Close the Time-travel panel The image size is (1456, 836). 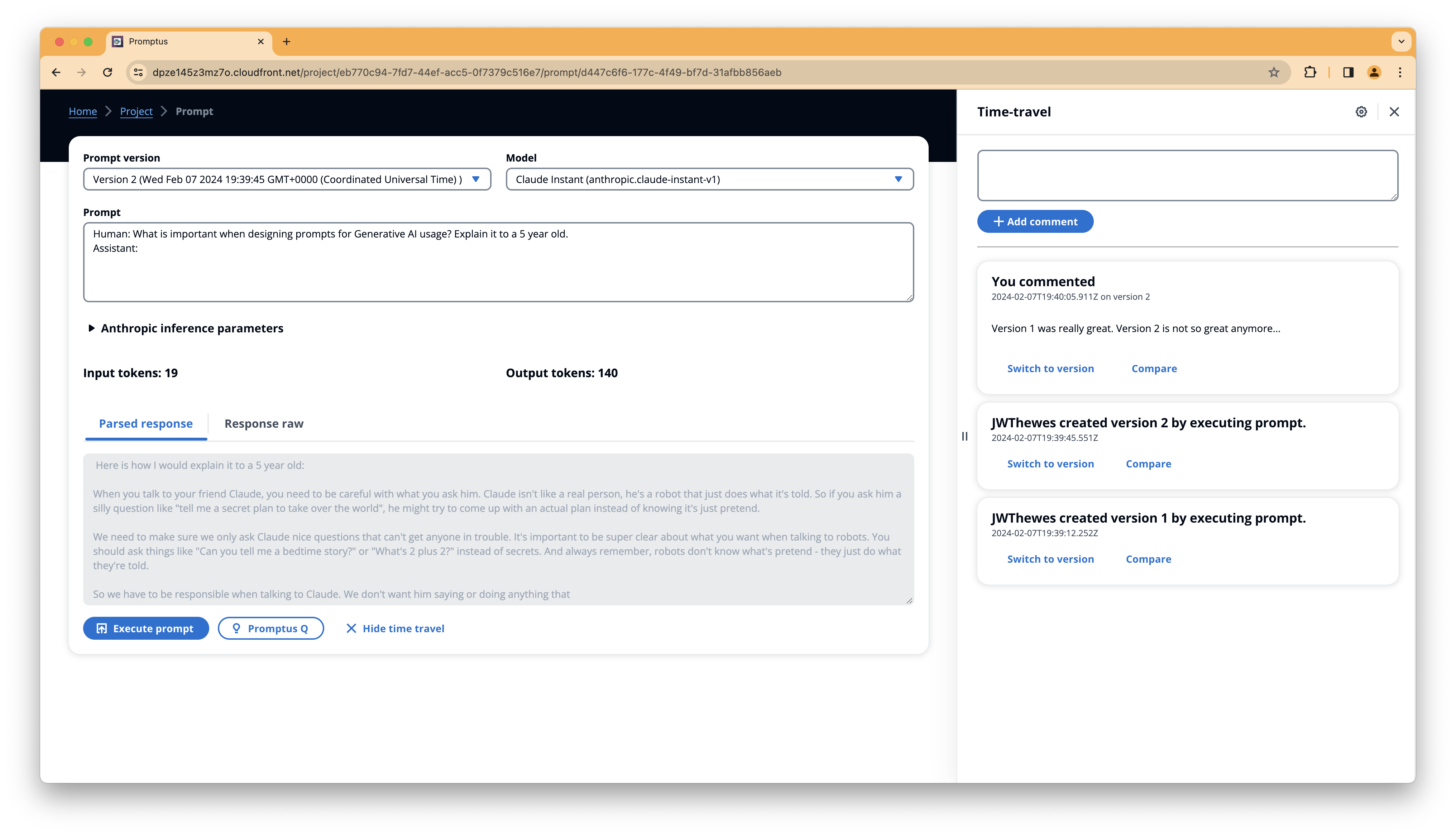click(x=1396, y=111)
